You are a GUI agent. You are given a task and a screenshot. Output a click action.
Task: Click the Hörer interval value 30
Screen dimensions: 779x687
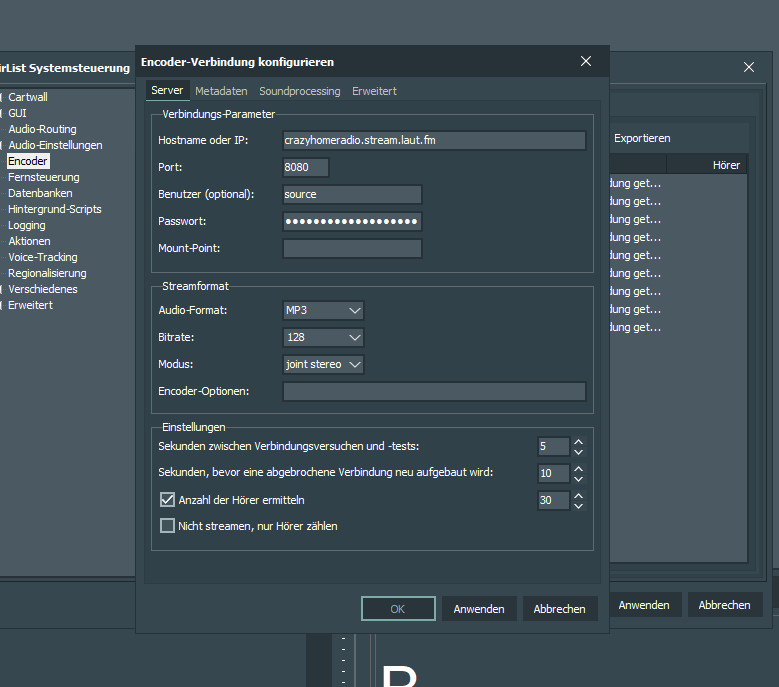[553, 500]
